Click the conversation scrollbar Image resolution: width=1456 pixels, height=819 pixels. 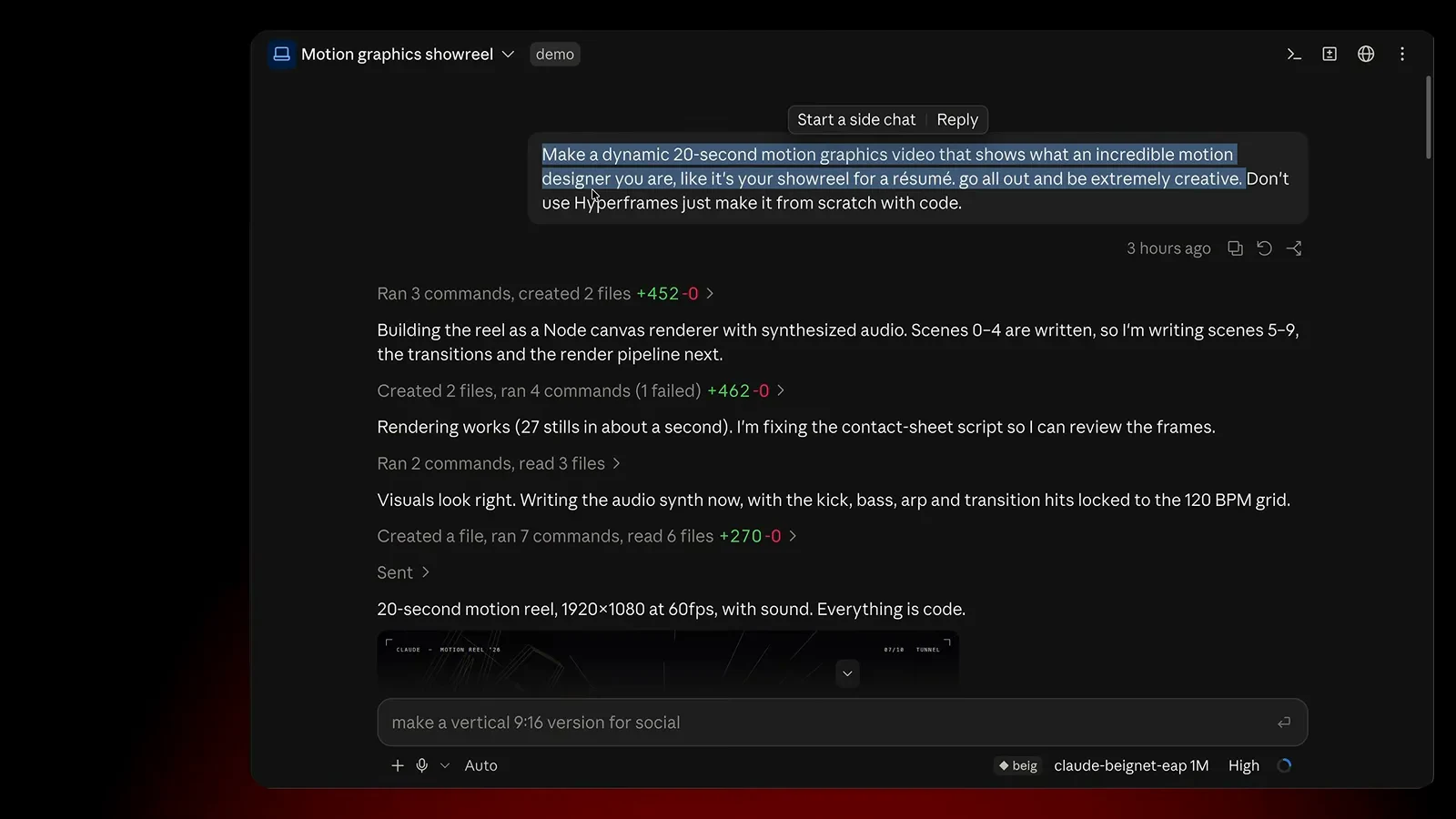coord(1429,117)
